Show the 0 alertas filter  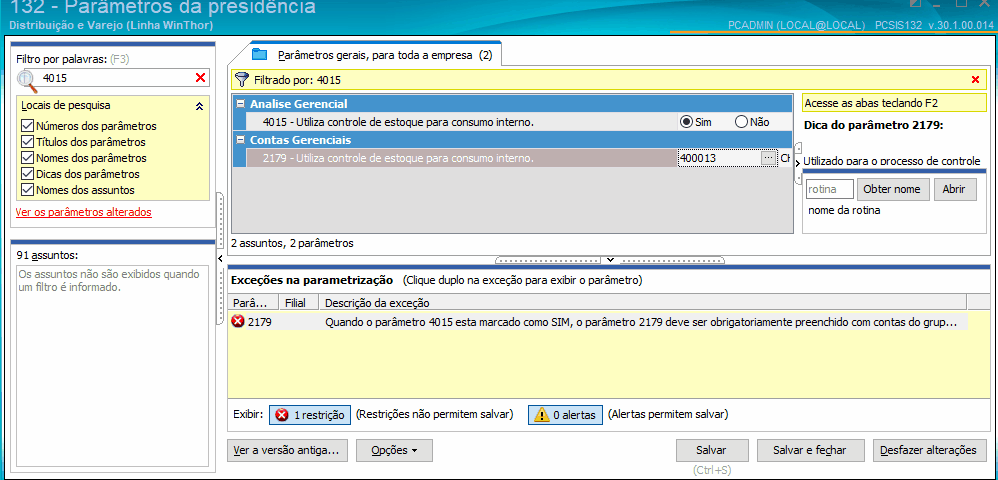565,415
